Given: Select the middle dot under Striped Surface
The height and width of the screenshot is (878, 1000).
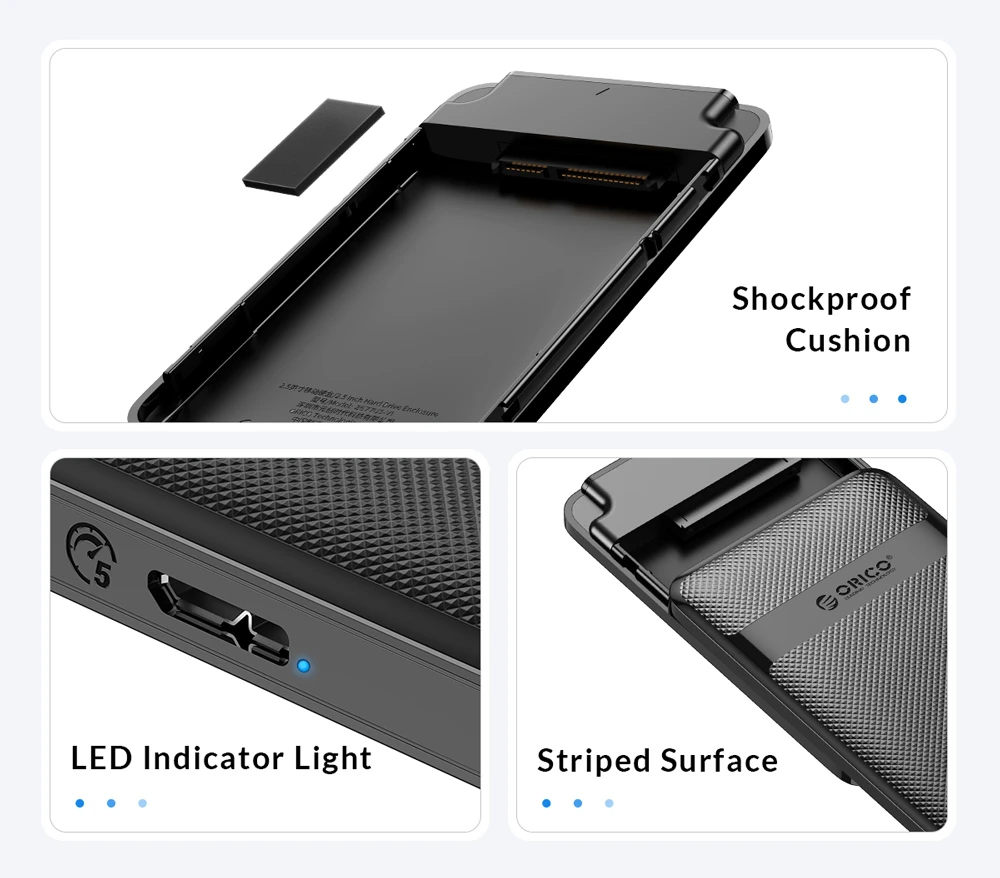Looking at the screenshot, I should click(577, 803).
